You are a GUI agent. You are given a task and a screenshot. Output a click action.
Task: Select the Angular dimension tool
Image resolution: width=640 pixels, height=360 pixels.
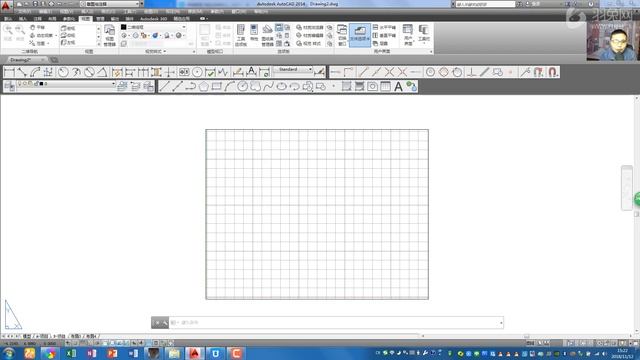click(102, 73)
